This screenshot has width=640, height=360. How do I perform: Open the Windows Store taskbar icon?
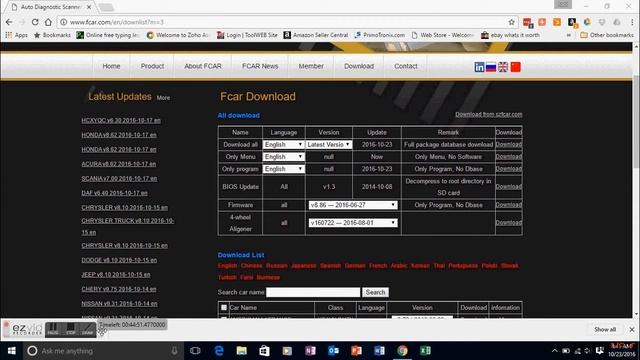point(264,351)
